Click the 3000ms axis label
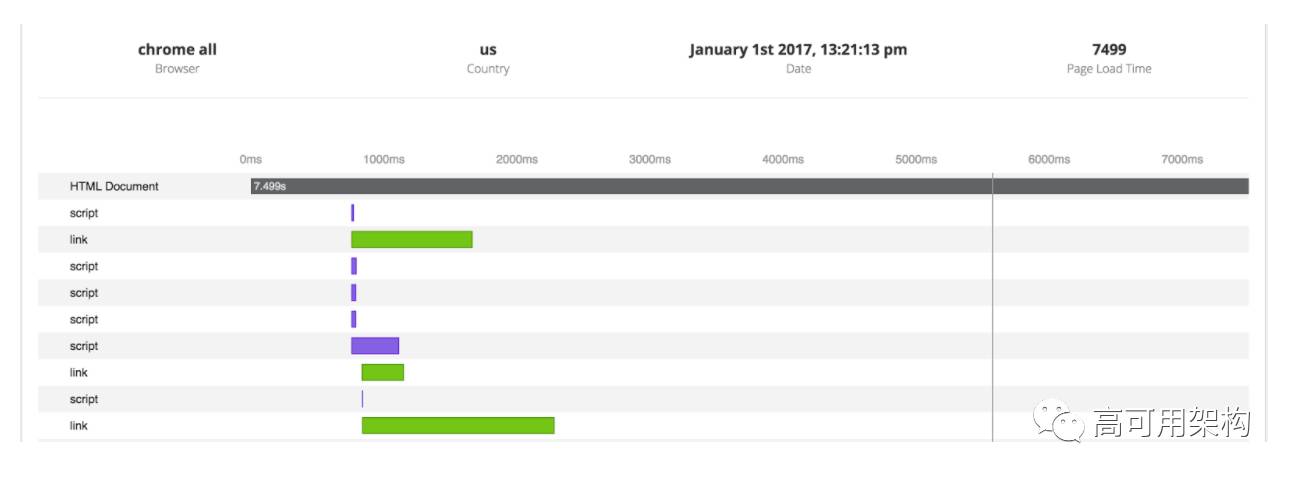Viewport: 1294px width, 480px height. [650, 159]
